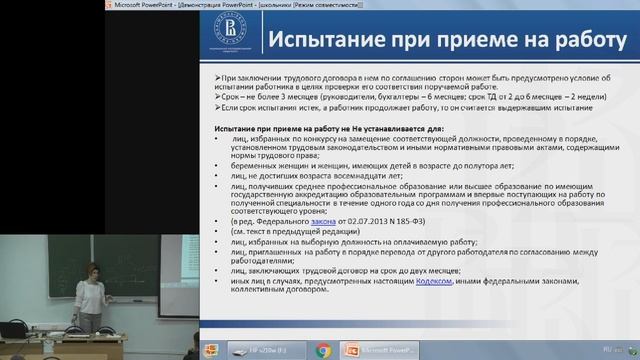The image size is (640, 360).
Task: Follow the 'Кодексом' hyperlink on slide
Action: coord(434,281)
